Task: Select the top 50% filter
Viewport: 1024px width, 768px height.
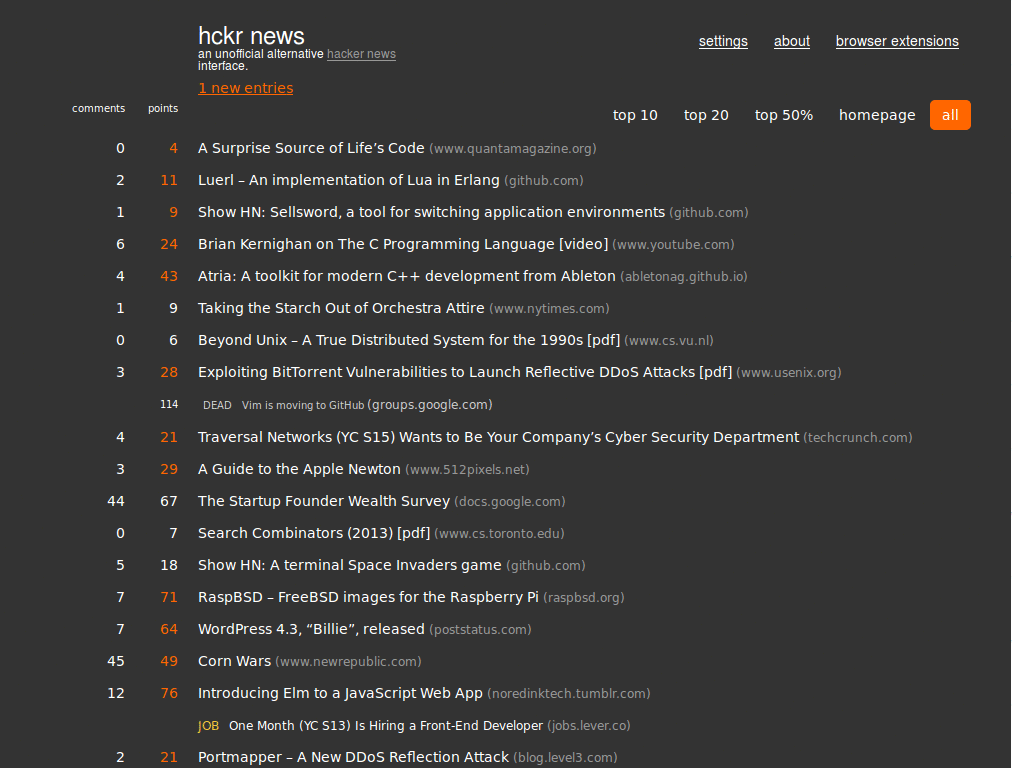Action: click(x=783, y=114)
